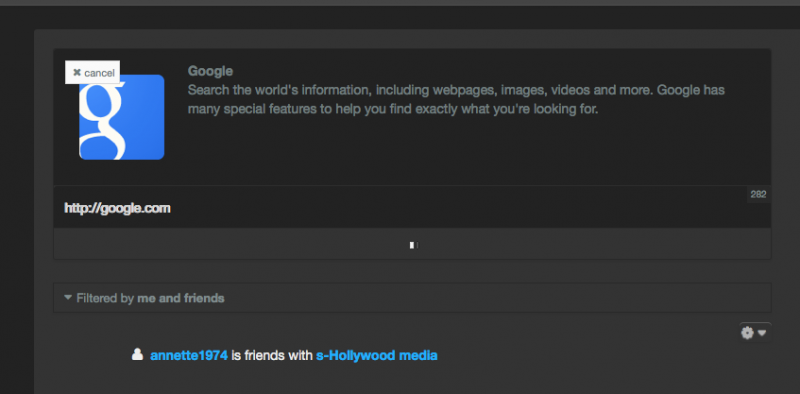The image size is (800, 394).
Task: Open s-Hollywood media profile link
Action: (x=377, y=355)
